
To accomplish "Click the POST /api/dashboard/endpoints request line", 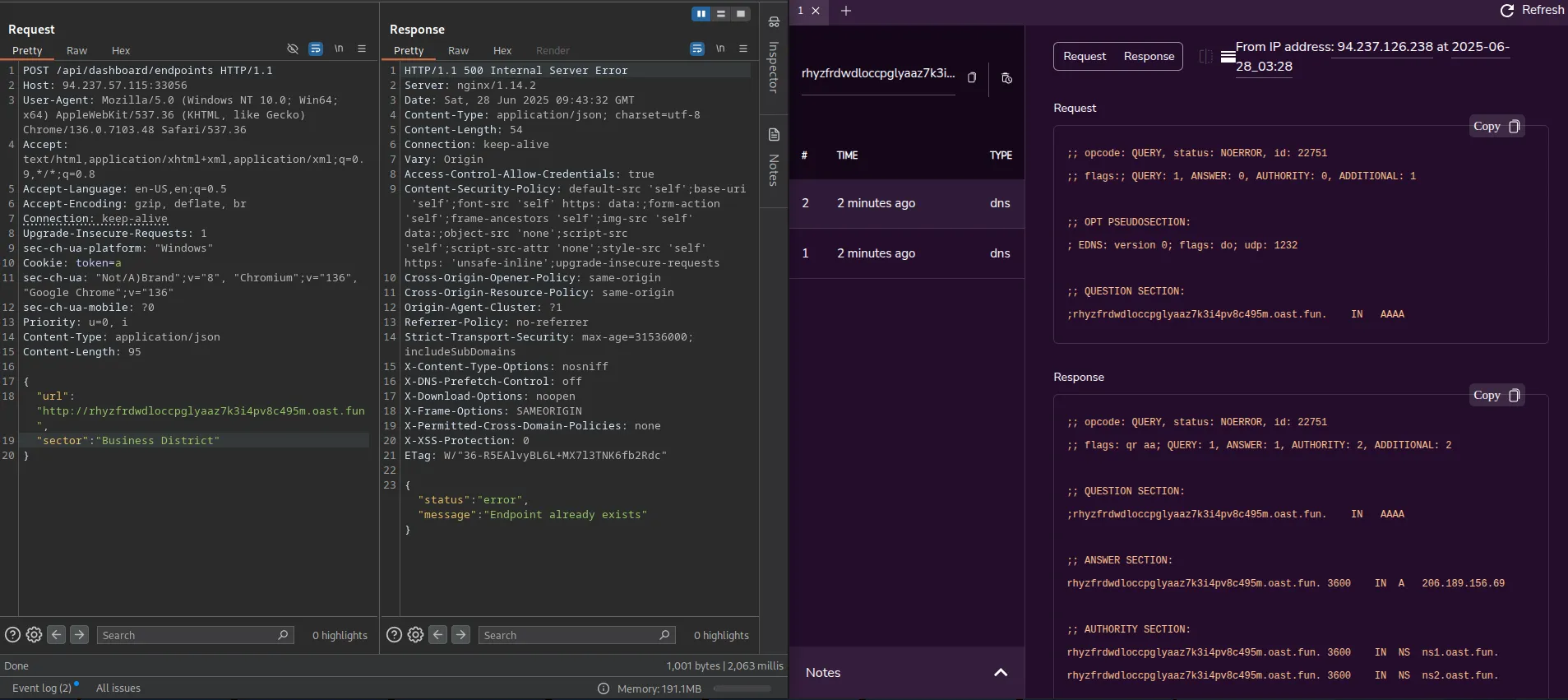I will point(148,71).
